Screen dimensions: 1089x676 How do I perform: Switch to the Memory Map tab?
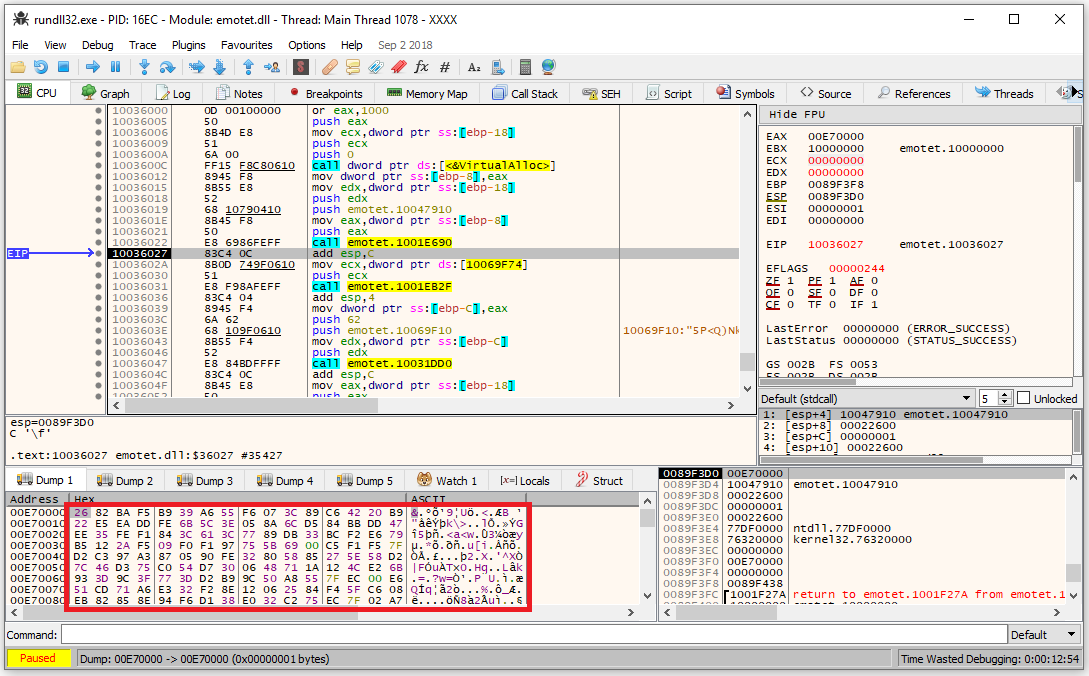click(x=427, y=93)
